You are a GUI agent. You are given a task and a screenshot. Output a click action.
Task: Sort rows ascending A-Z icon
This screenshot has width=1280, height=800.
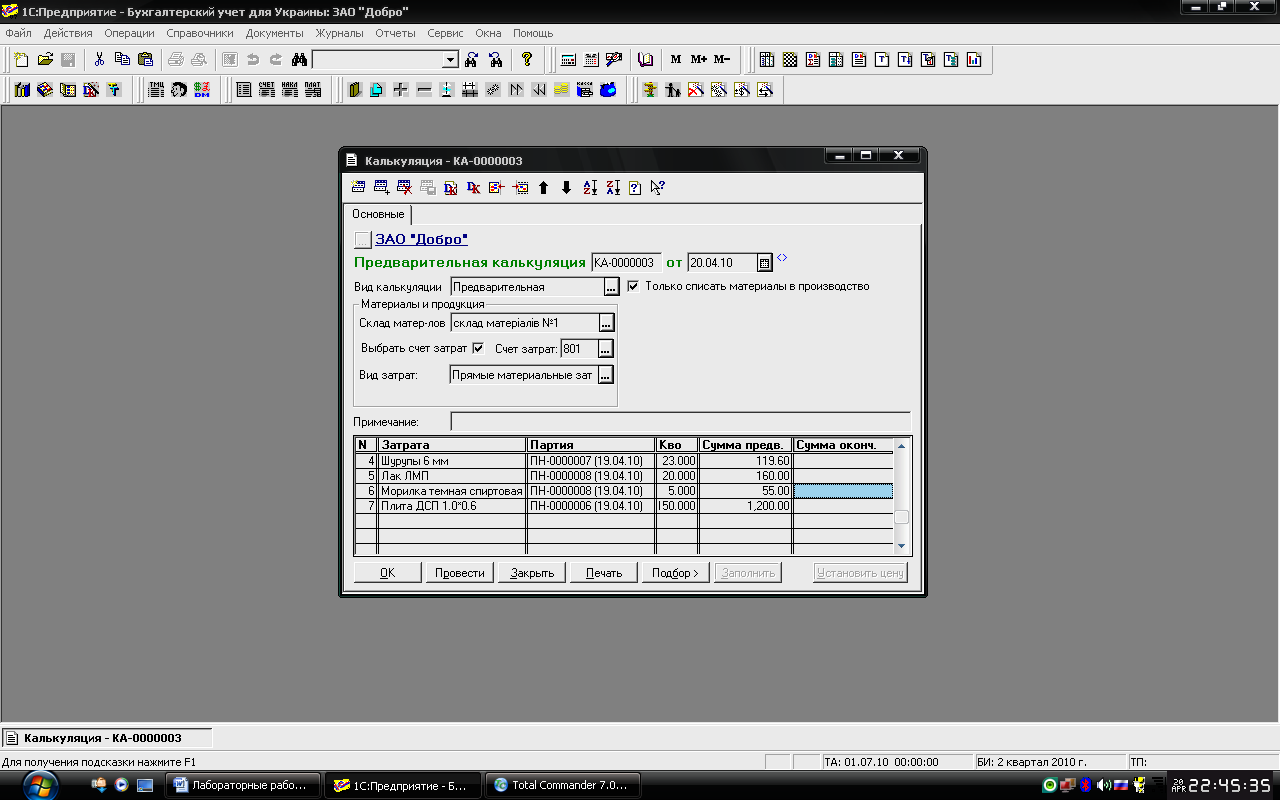[589, 187]
